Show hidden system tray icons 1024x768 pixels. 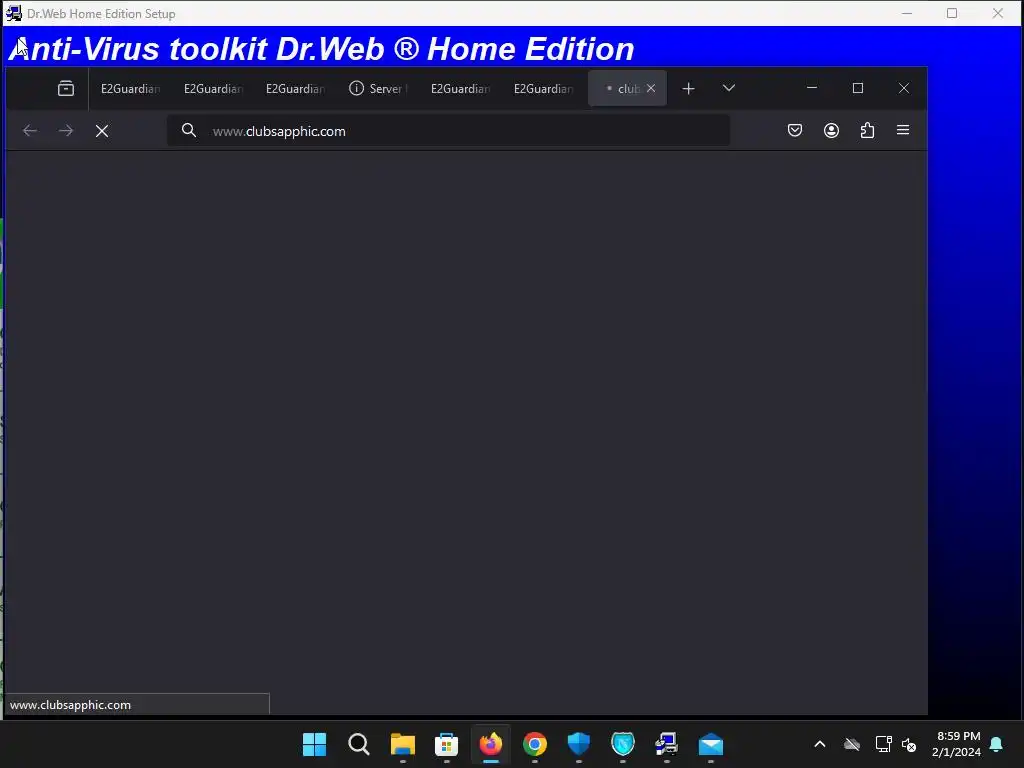pyautogui.click(x=820, y=744)
